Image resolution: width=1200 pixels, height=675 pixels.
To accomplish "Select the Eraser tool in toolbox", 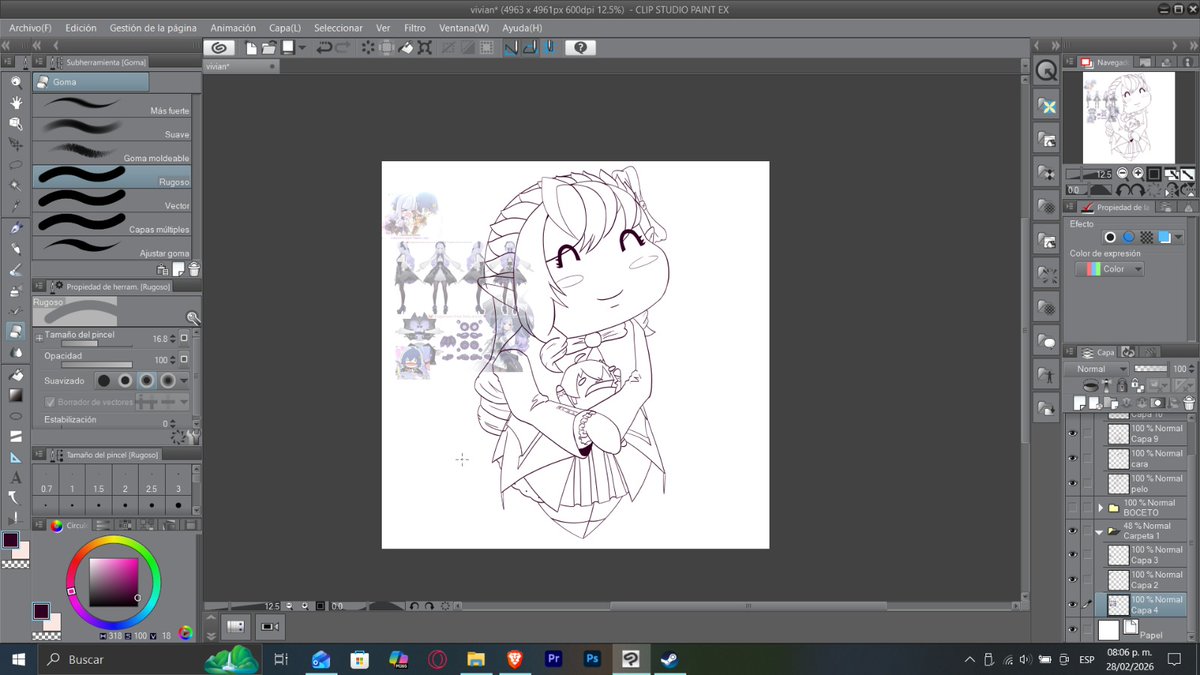I will [16, 332].
